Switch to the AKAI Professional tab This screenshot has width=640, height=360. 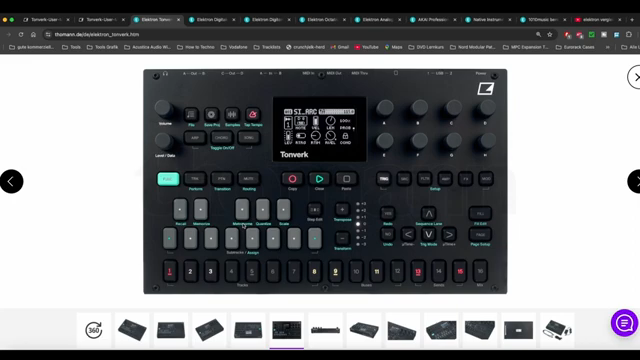[433, 19]
